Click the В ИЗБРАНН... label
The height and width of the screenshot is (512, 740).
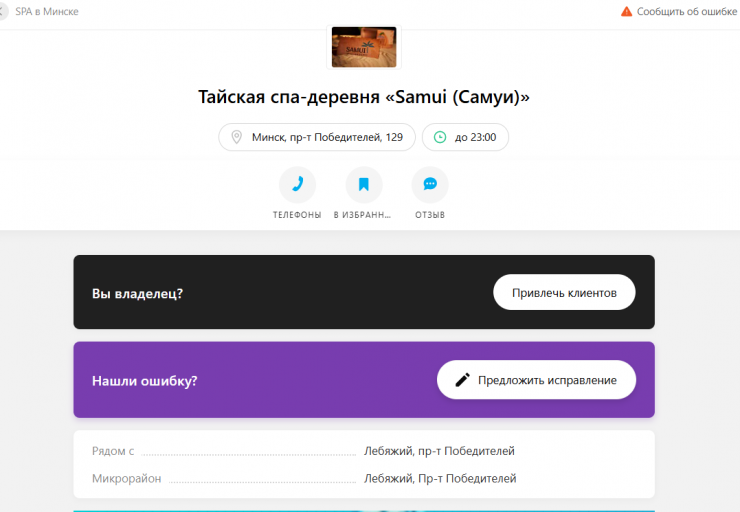[x=362, y=215]
